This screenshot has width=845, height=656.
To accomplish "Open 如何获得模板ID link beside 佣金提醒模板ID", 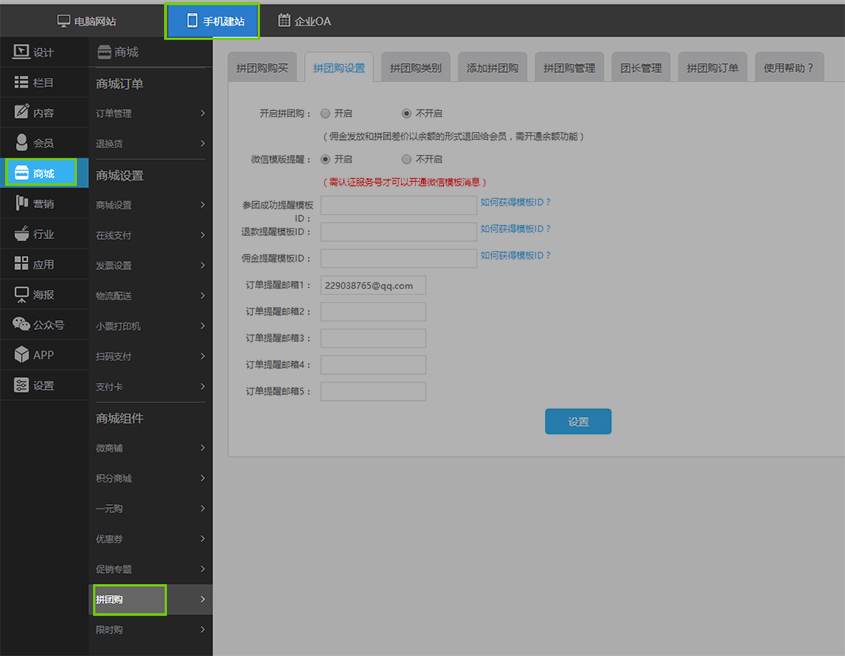I will click(x=515, y=255).
